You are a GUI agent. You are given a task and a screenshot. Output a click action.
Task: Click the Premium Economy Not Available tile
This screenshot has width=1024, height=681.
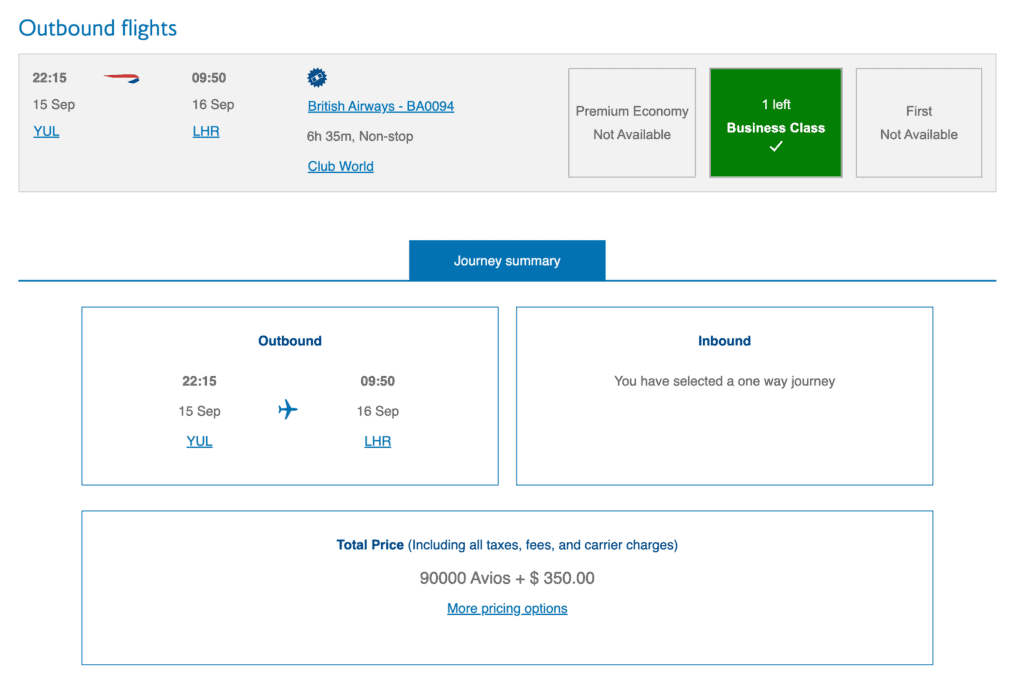pyautogui.click(x=632, y=122)
